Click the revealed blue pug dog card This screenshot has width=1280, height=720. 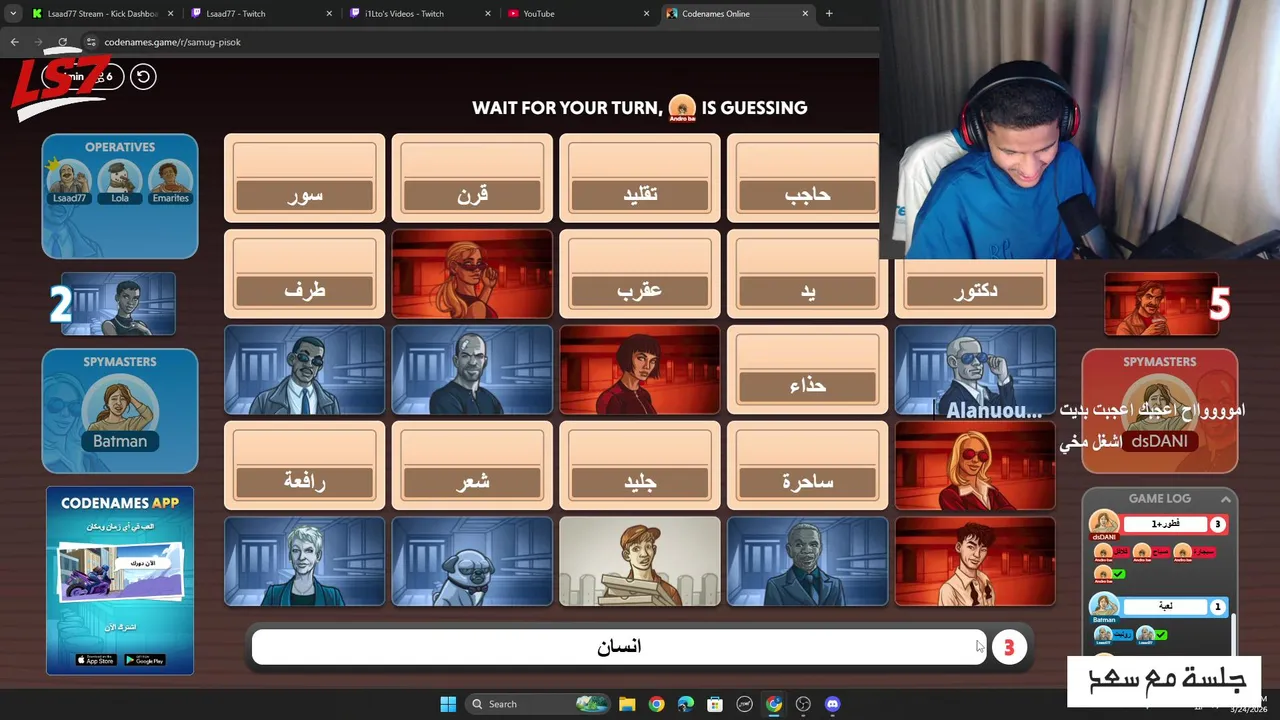[x=472, y=562]
